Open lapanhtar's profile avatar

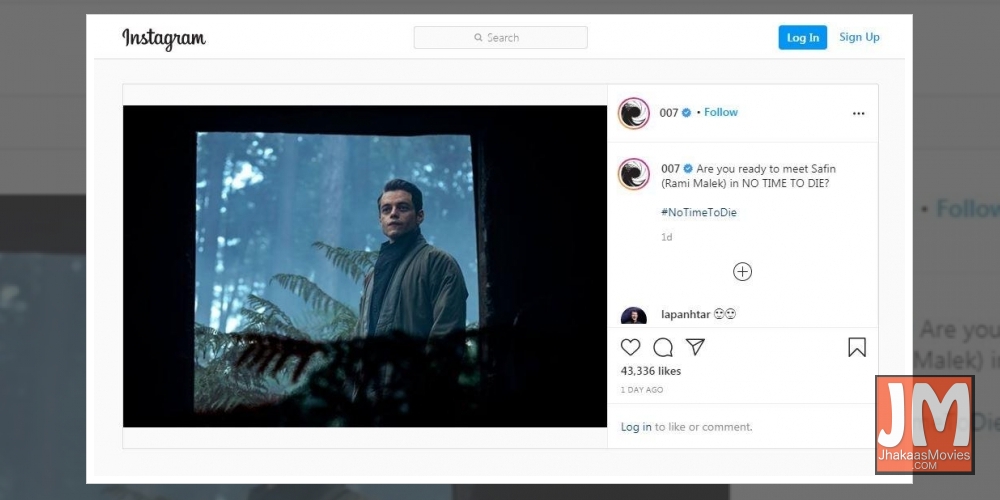click(x=634, y=317)
